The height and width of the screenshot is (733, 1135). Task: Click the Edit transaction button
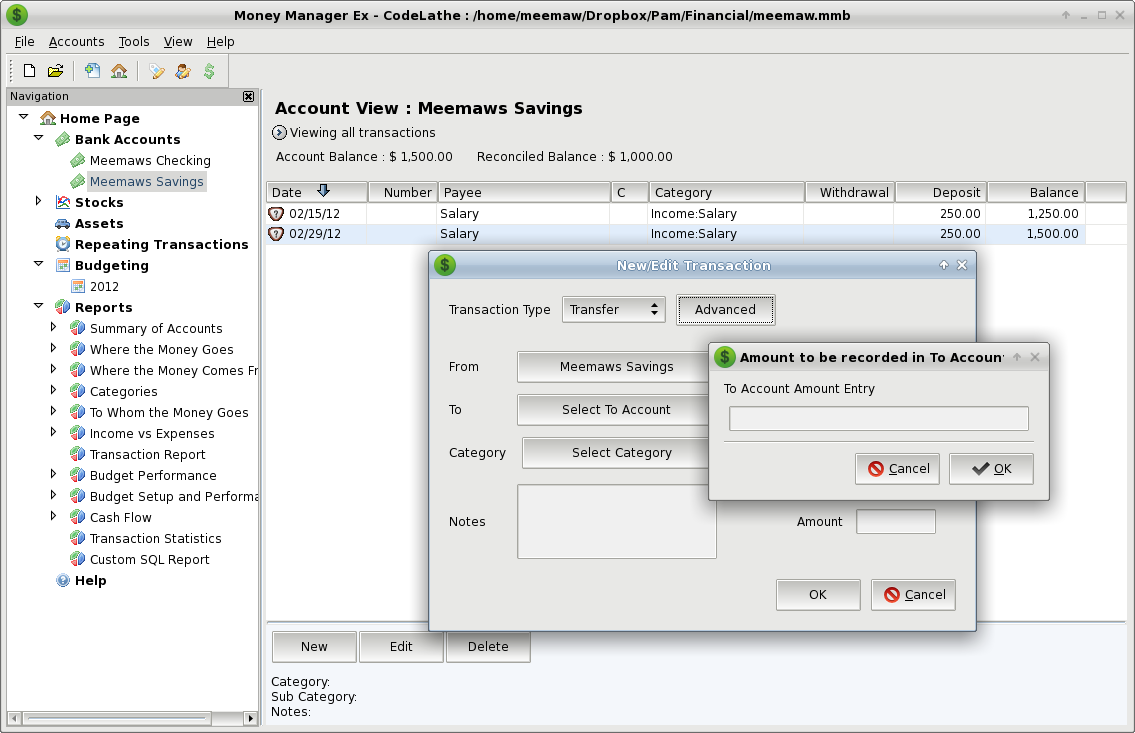(401, 647)
